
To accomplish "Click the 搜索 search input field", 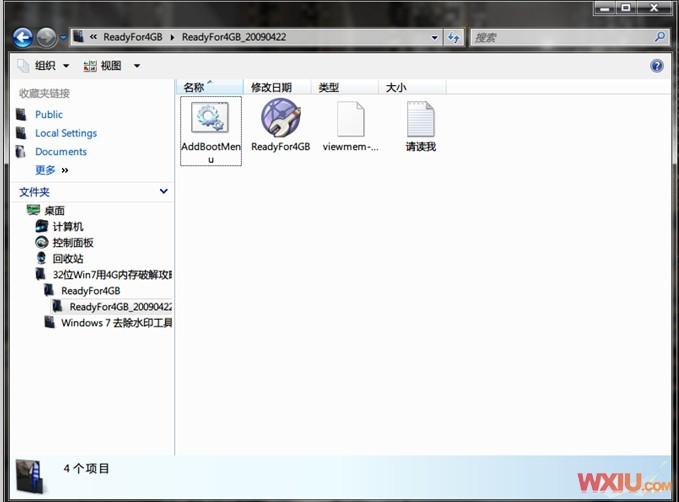I will tap(560, 38).
